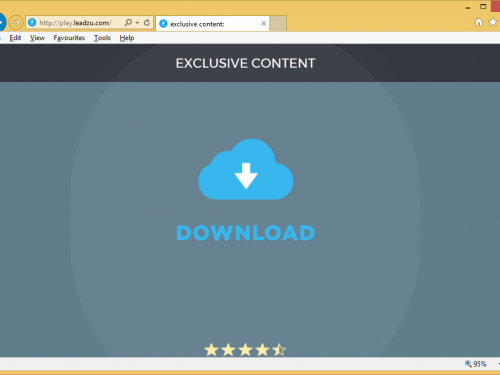Switch to the 'exclusive content:' tab
Screen dimensions: 500x375
tap(212, 24)
